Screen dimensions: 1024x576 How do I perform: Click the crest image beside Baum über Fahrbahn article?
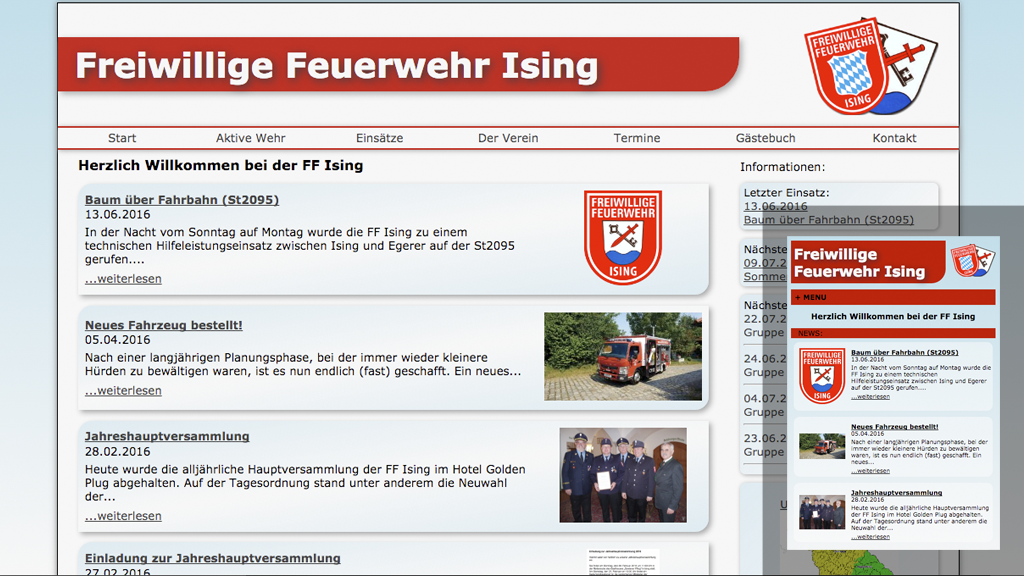point(622,238)
